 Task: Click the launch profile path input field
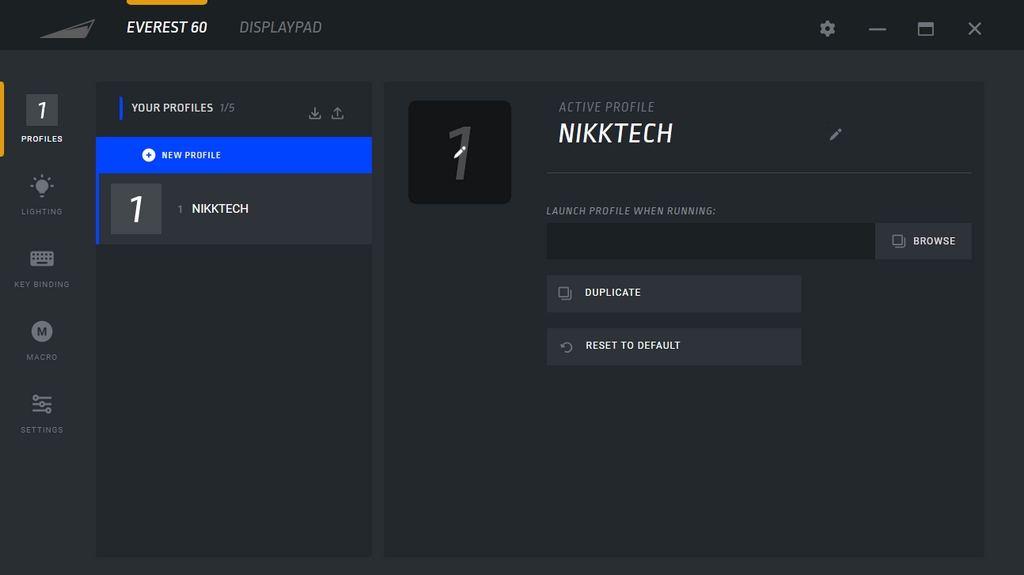711,241
